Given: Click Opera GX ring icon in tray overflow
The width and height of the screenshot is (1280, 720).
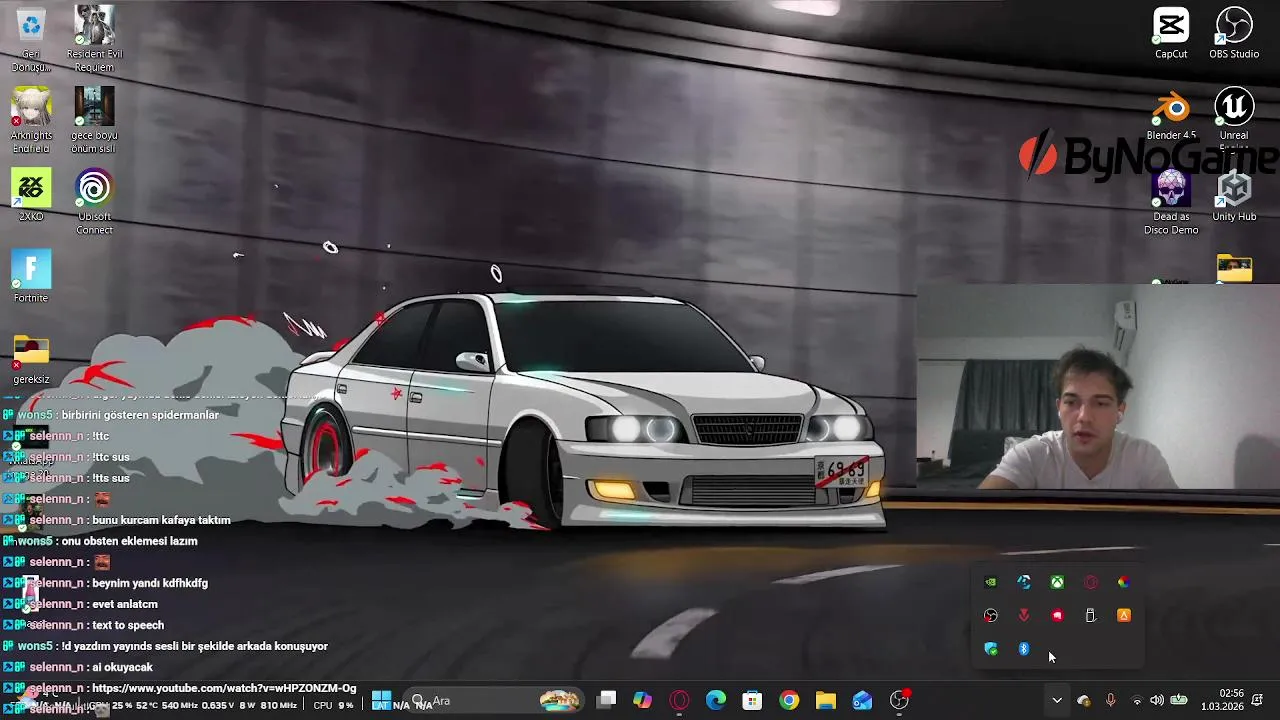Looking at the screenshot, I should point(1091,582).
